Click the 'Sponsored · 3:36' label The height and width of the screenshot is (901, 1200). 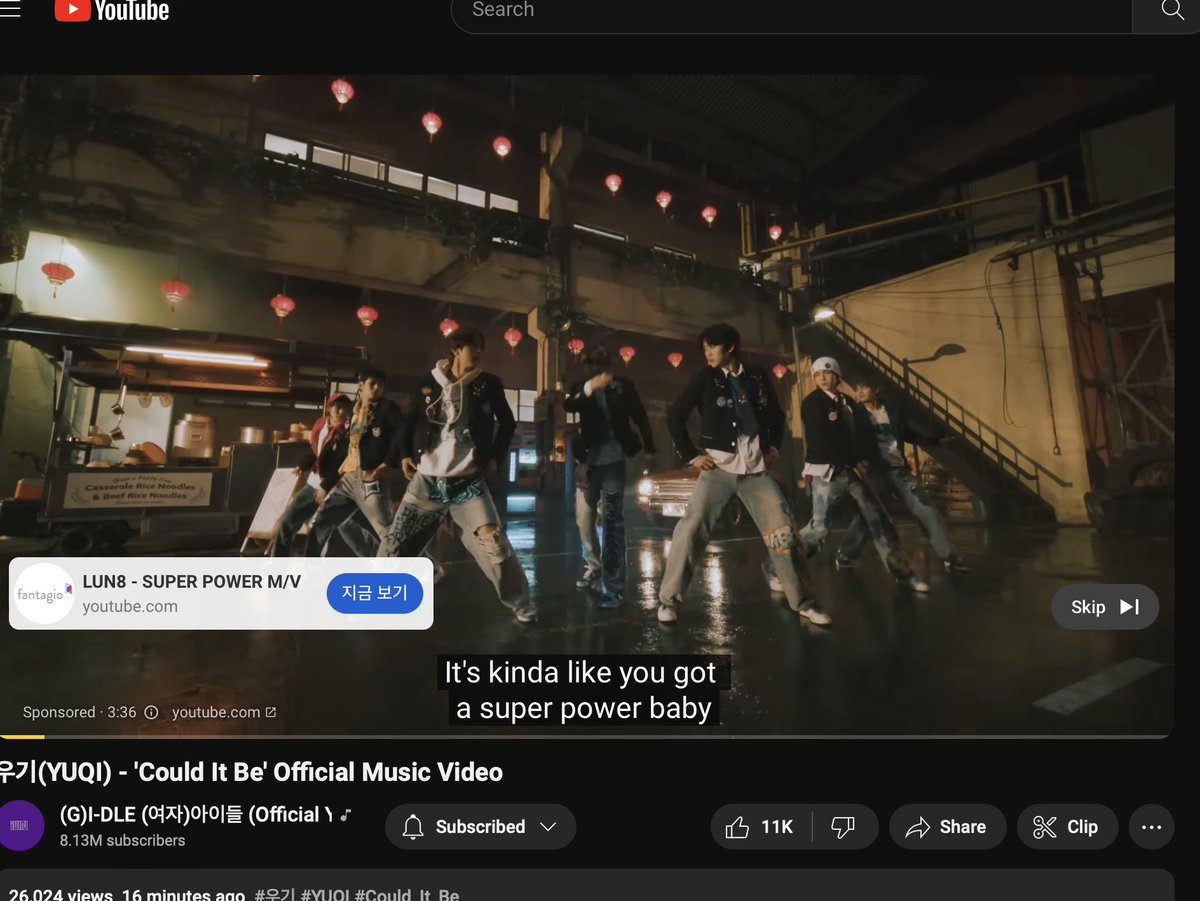tap(80, 712)
